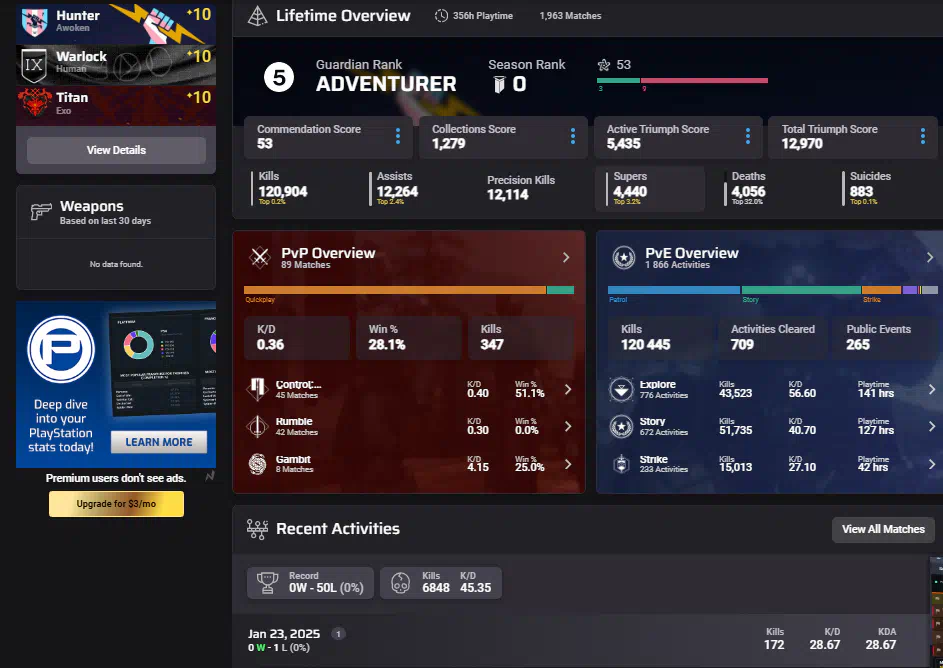
Task: Open Collections Score three-dot menu
Action: point(573,136)
